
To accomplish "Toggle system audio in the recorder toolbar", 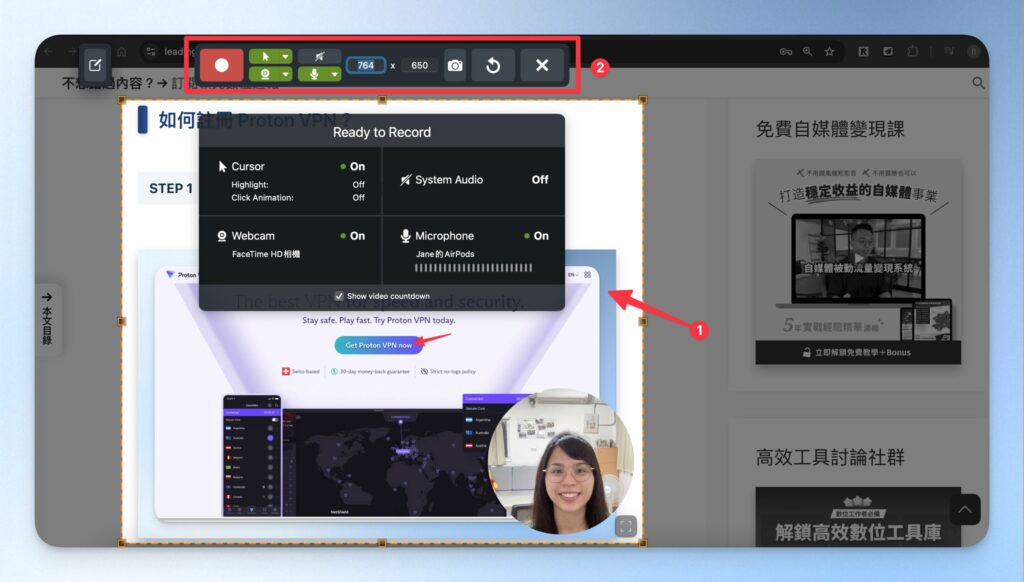I will (319, 57).
